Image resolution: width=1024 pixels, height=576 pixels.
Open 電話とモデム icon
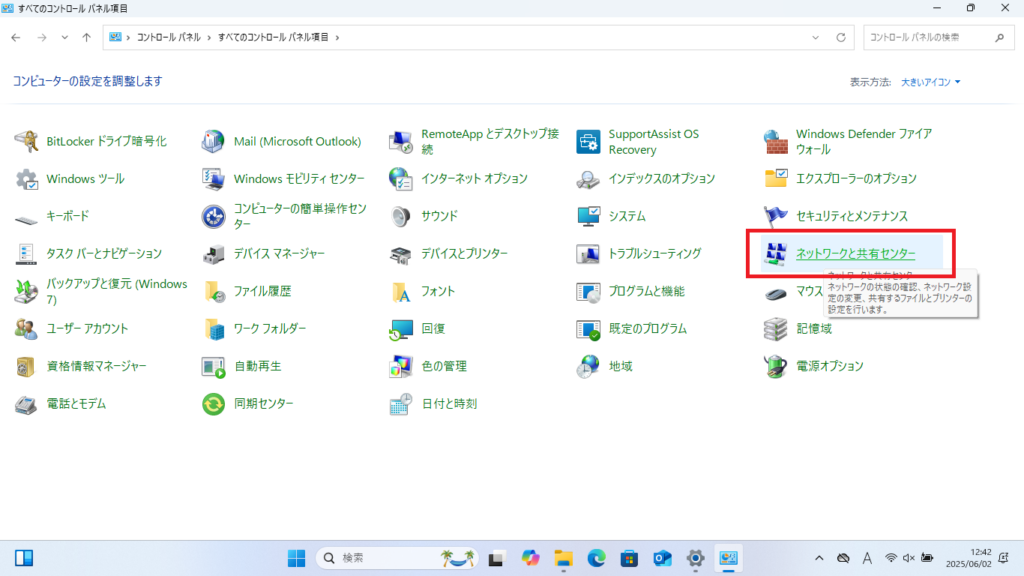[x=27, y=404]
